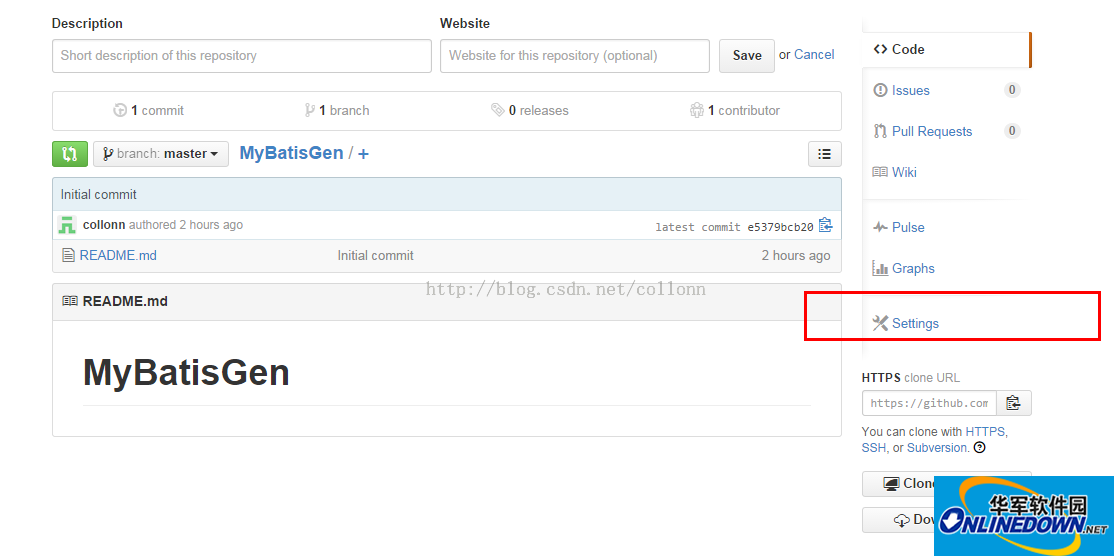Switch clone method to HTTPS link
This screenshot has height=556, width=1114.
(985, 431)
